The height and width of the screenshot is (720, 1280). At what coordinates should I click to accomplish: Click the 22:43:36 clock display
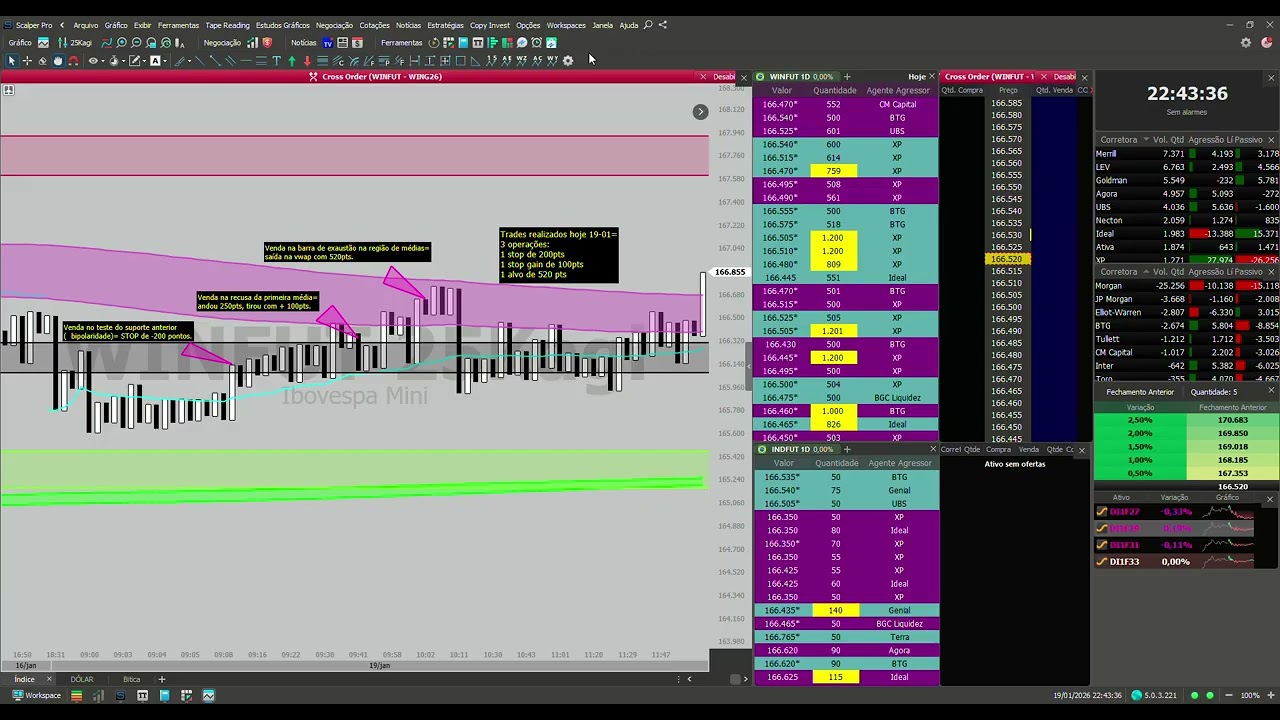(x=1187, y=93)
